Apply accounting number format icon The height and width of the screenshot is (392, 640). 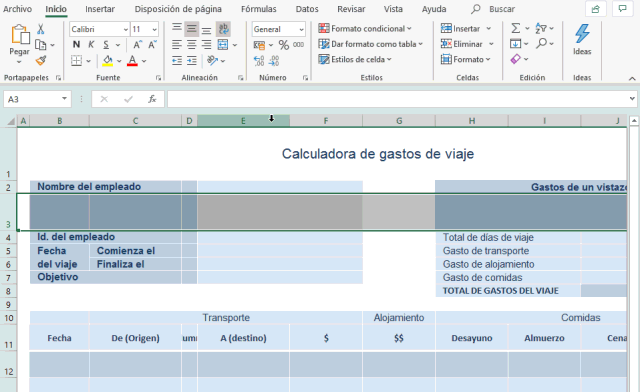pyautogui.click(x=260, y=45)
